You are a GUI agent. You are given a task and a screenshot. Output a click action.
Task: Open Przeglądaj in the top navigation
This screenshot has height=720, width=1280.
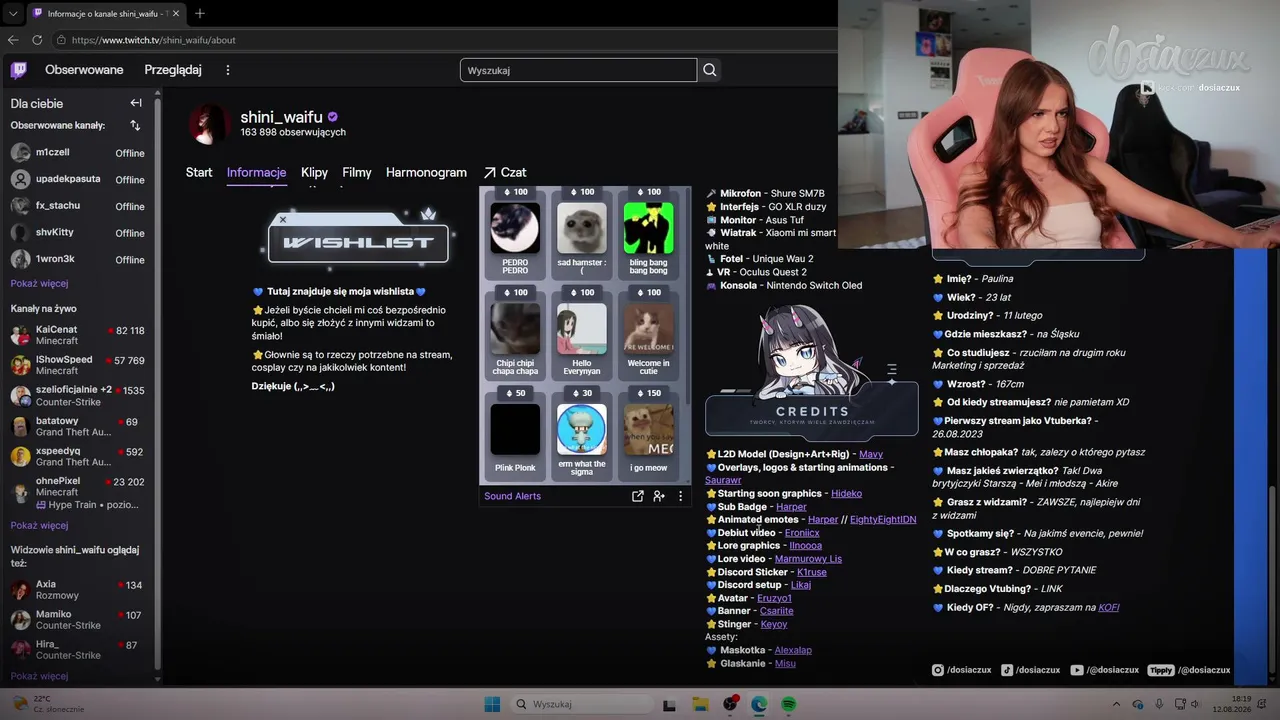coord(173,70)
